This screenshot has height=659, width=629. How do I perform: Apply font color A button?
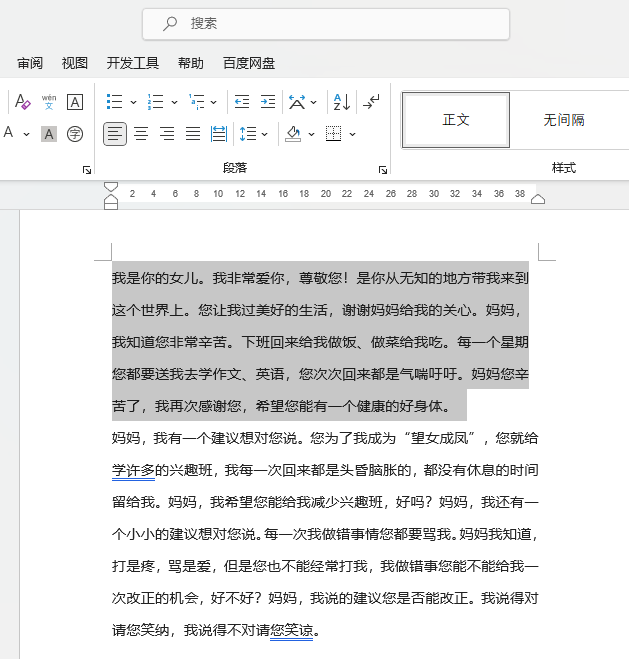click(8, 133)
